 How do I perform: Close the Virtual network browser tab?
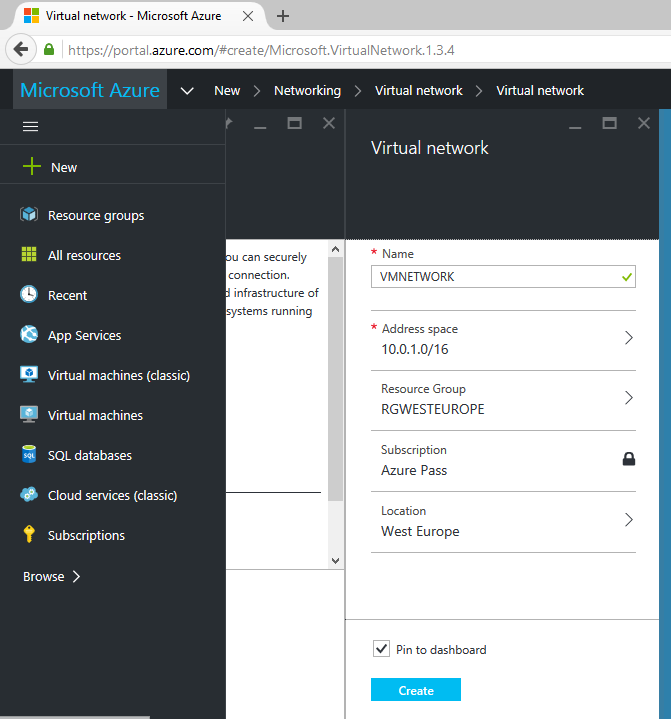[248, 16]
